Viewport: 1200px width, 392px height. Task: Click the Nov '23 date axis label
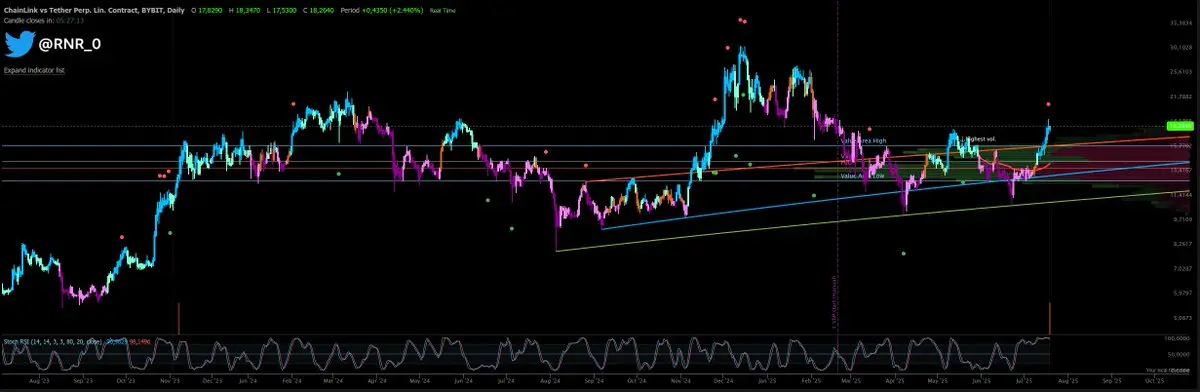pyautogui.click(x=171, y=381)
